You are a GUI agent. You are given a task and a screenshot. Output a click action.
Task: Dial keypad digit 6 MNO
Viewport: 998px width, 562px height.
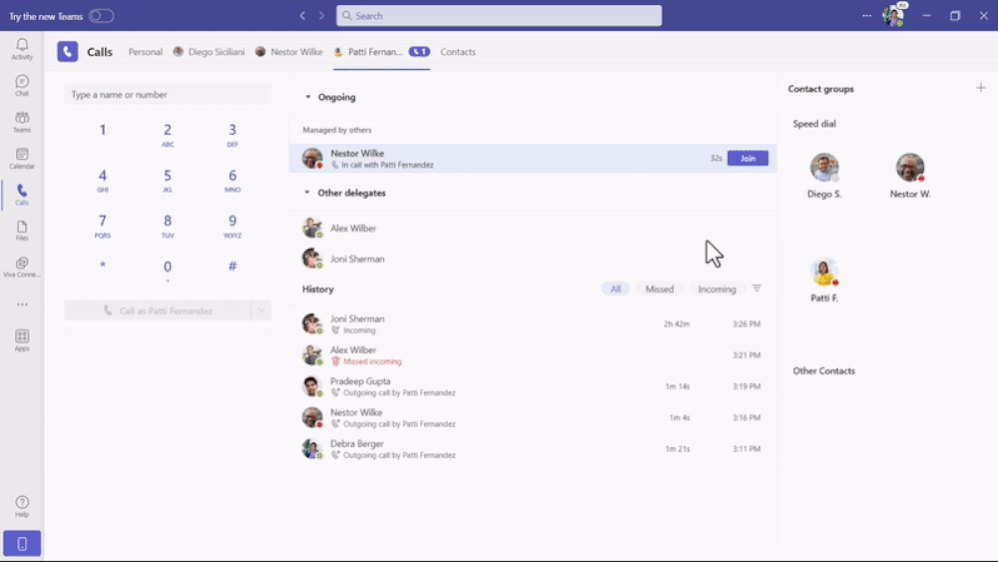(x=232, y=179)
